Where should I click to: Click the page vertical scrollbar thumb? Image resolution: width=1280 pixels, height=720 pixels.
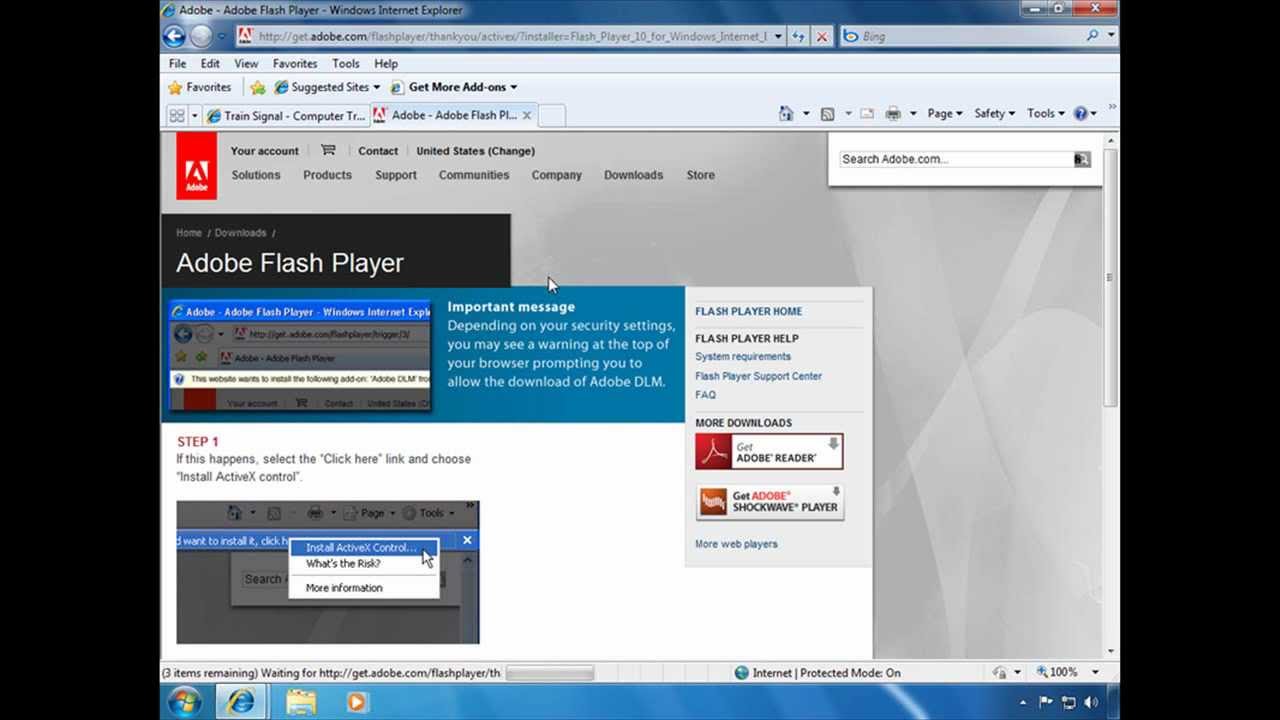click(x=1110, y=278)
